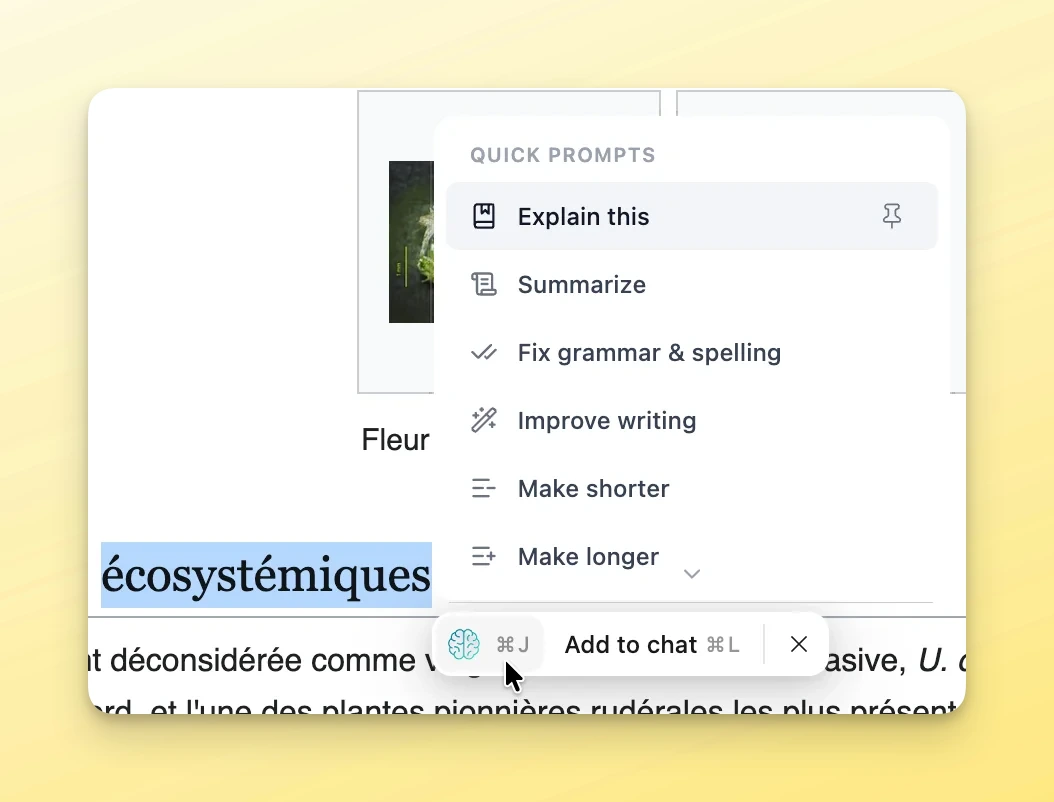Dismiss the popup with the X button

(x=798, y=644)
